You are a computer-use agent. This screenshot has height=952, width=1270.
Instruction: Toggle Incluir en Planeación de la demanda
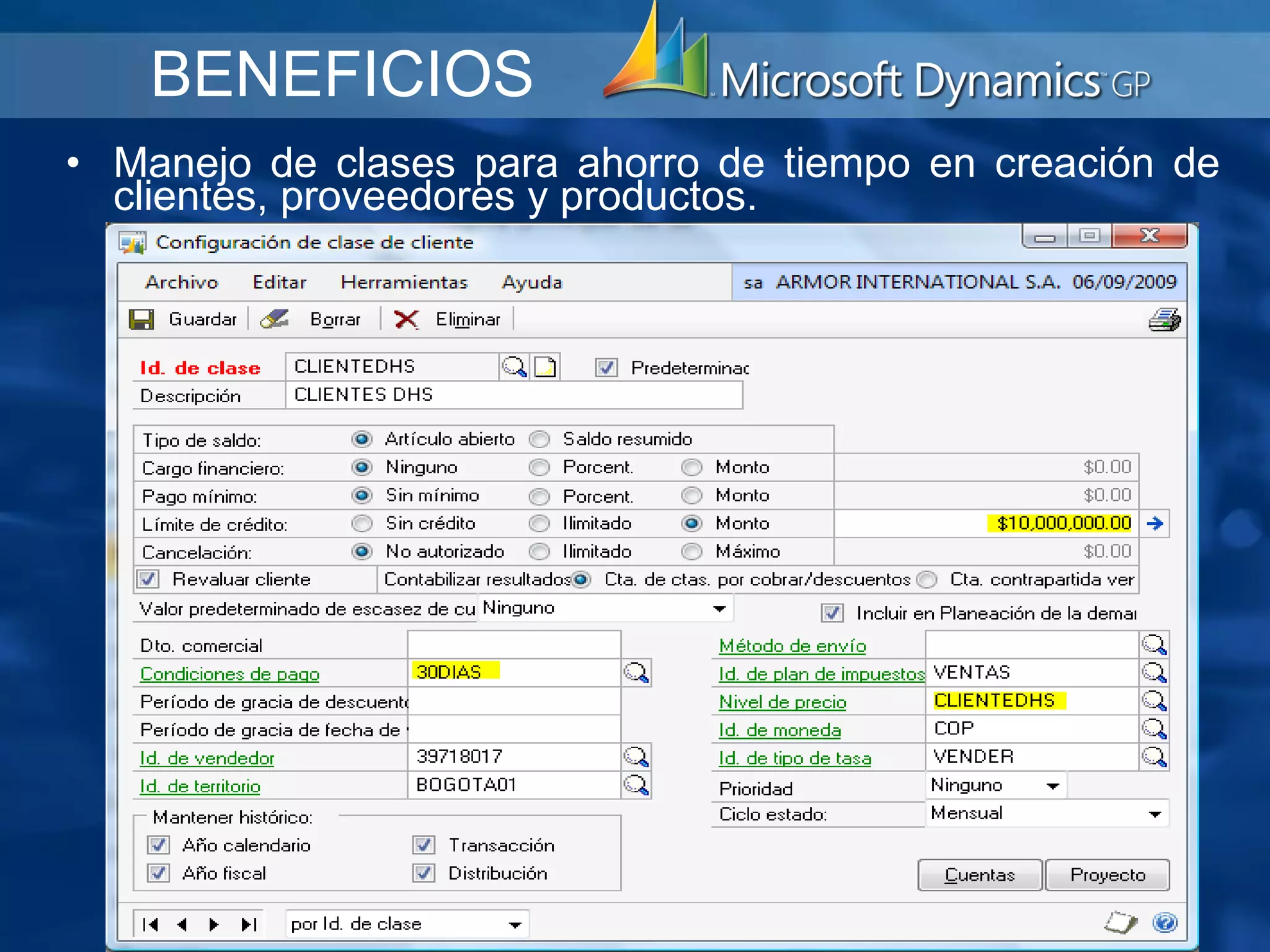click(x=832, y=613)
